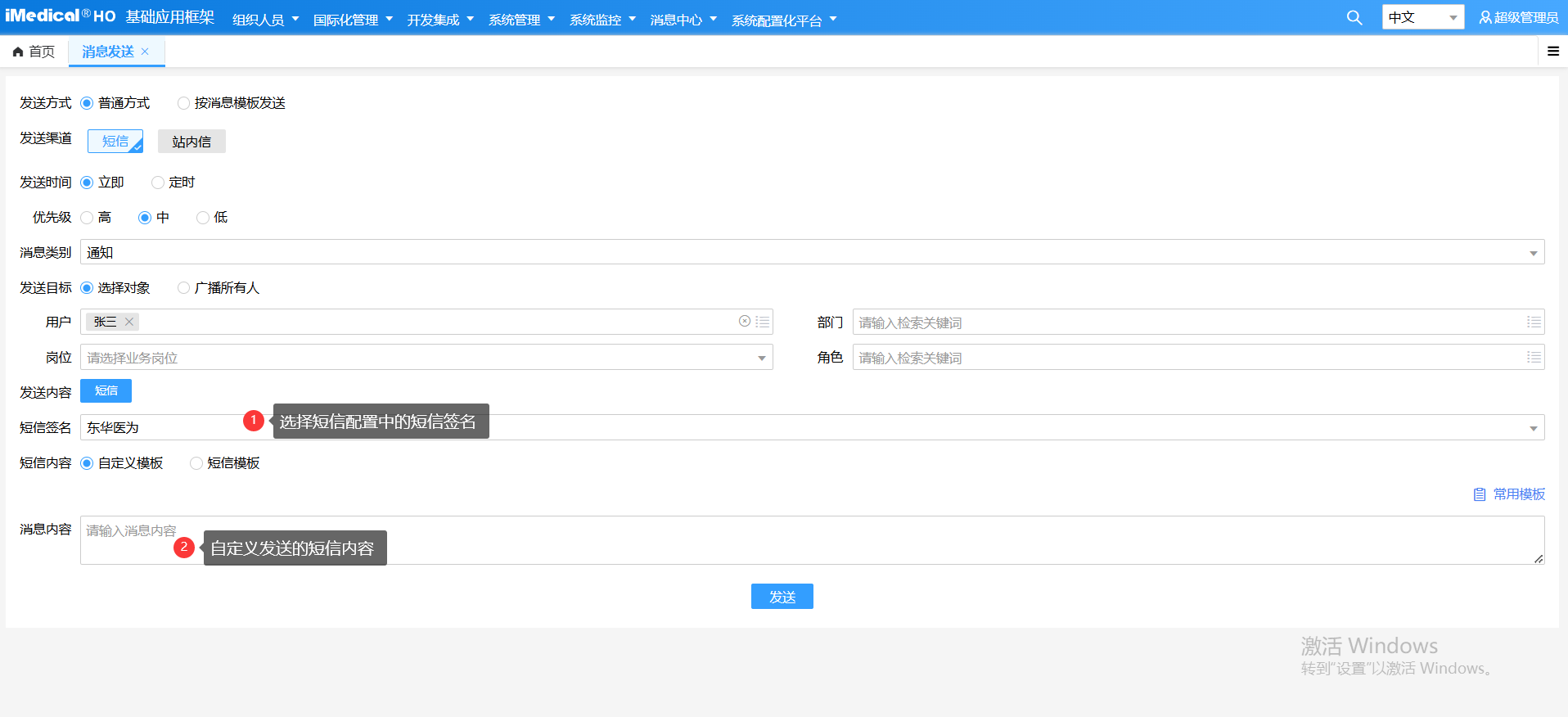The width and height of the screenshot is (1568, 717).
Task: Close the 消息发送 tab with X
Action: coord(145,52)
